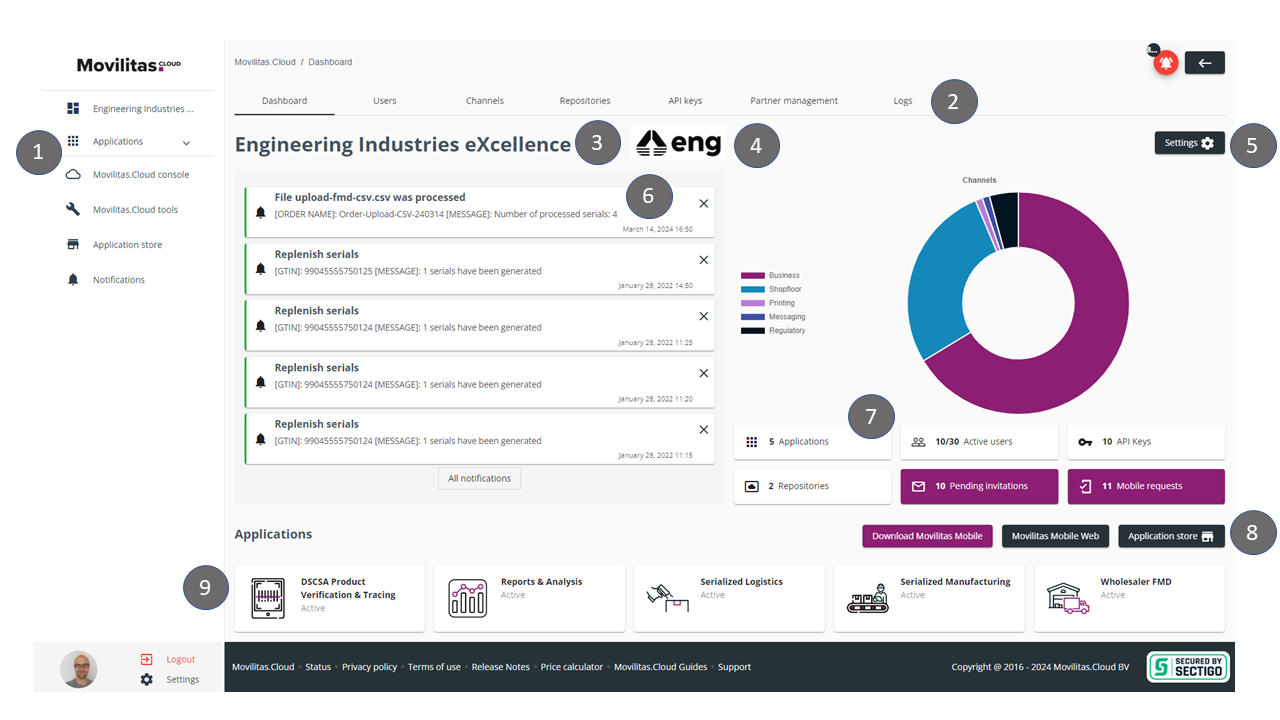Viewport: 1280px width, 720px height.
Task: Click the Business legend color swatch
Action: tap(753, 275)
